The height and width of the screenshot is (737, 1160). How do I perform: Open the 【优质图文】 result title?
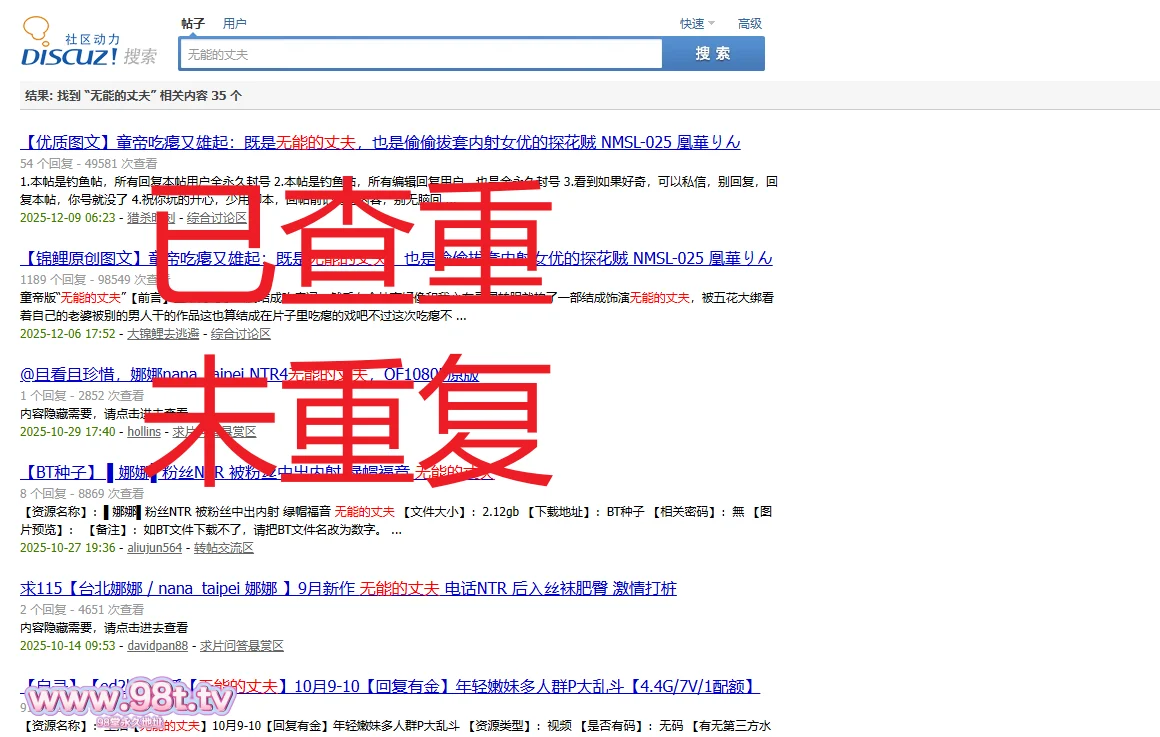pos(380,142)
